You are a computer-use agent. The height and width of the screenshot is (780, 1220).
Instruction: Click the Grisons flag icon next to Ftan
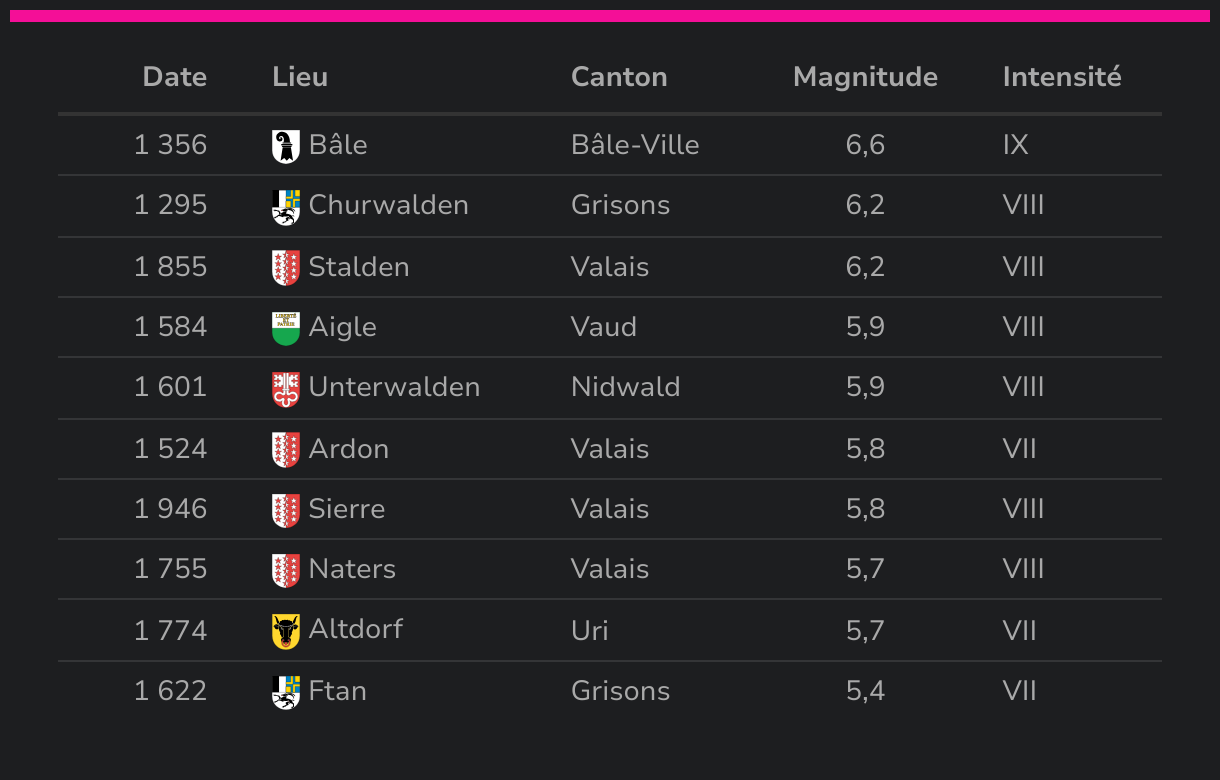click(x=286, y=692)
